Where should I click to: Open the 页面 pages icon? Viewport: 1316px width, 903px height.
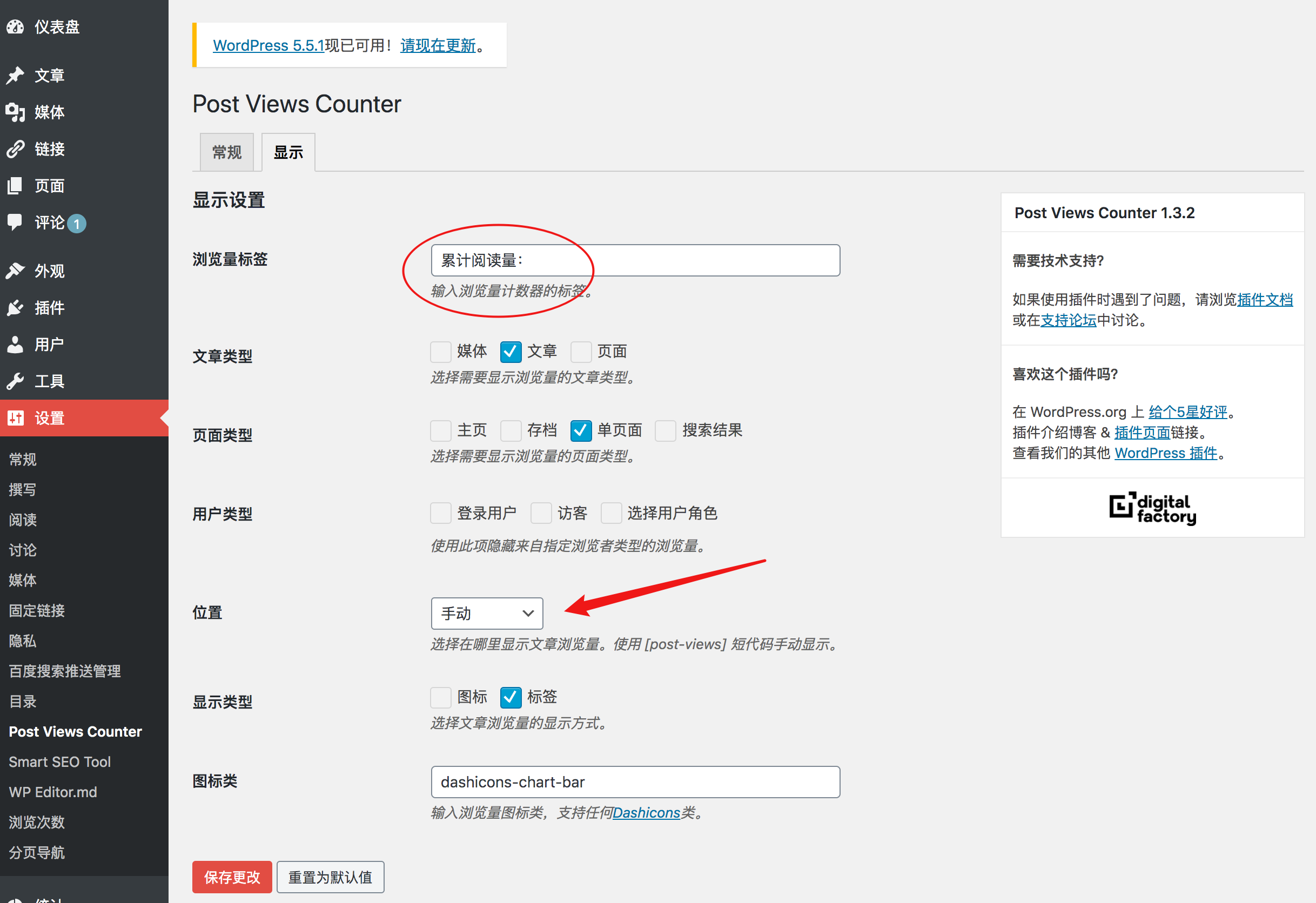(x=15, y=186)
